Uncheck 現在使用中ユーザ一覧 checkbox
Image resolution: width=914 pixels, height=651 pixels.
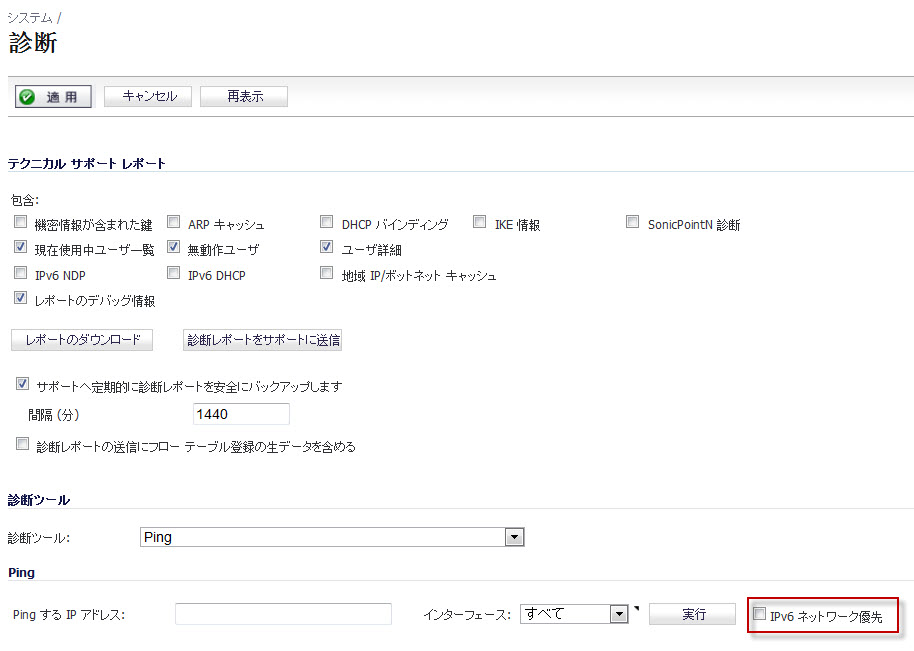tap(20, 247)
